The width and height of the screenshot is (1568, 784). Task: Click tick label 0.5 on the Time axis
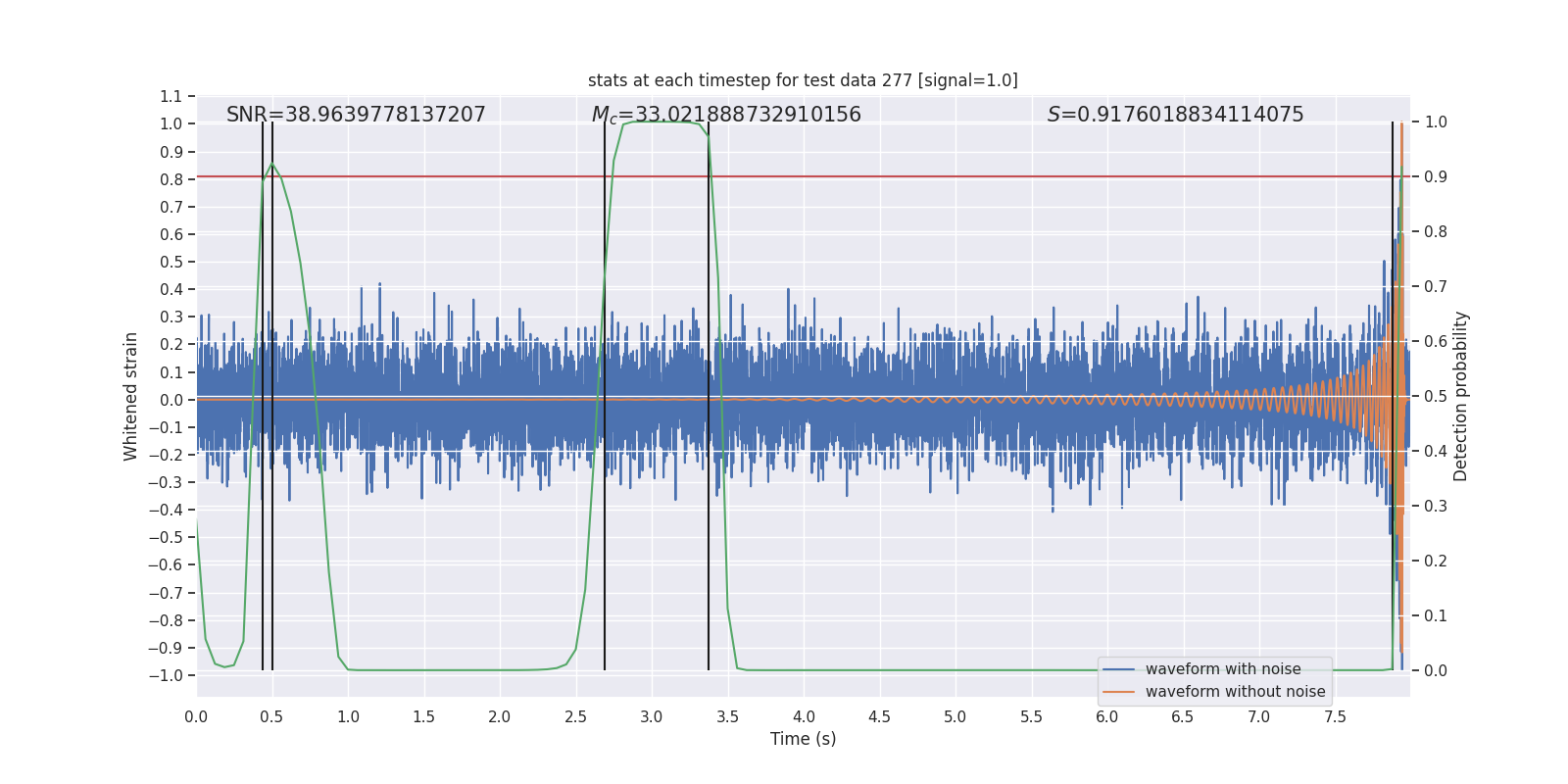[x=272, y=716]
